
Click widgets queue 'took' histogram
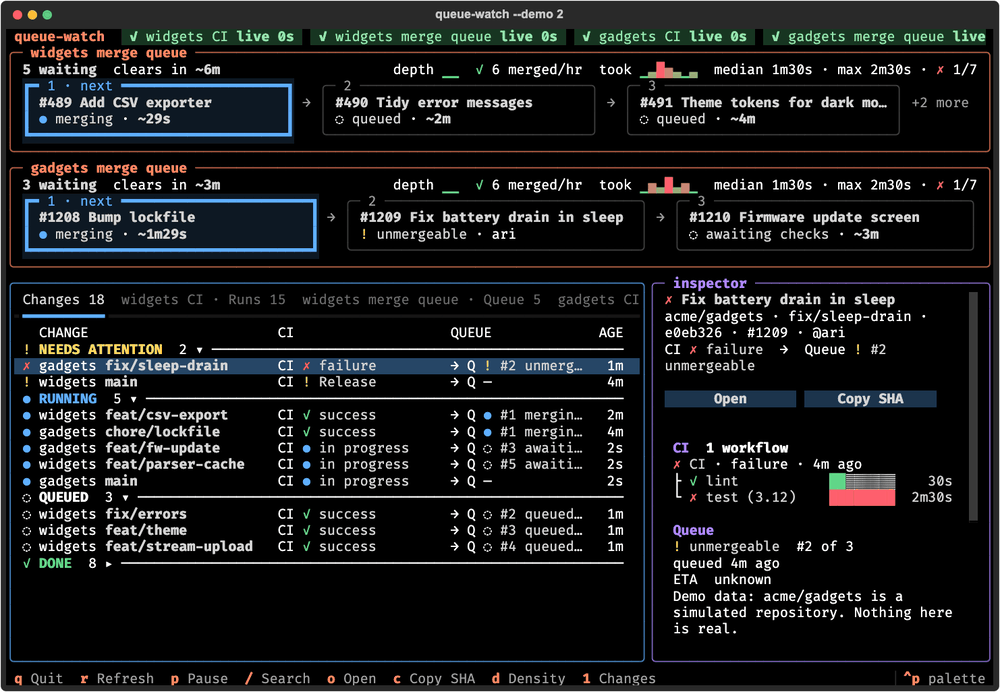pos(668,70)
